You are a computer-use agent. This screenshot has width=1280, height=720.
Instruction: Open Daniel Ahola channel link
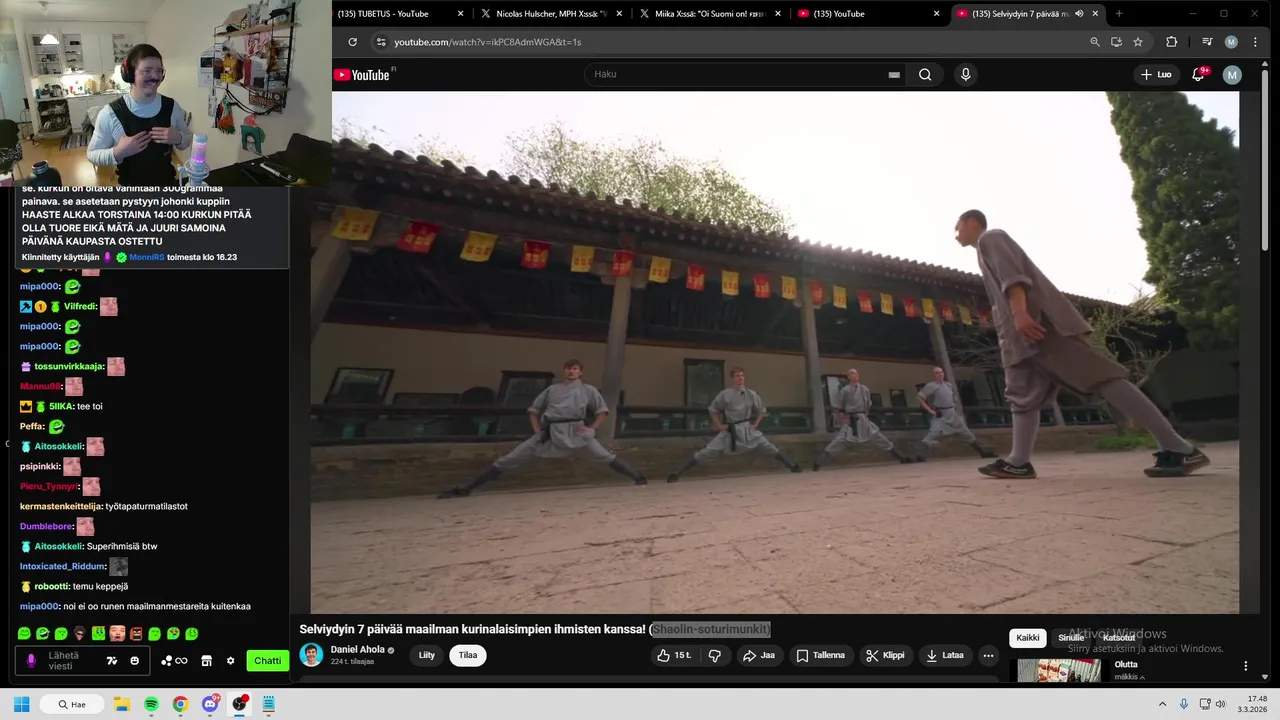(x=357, y=649)
